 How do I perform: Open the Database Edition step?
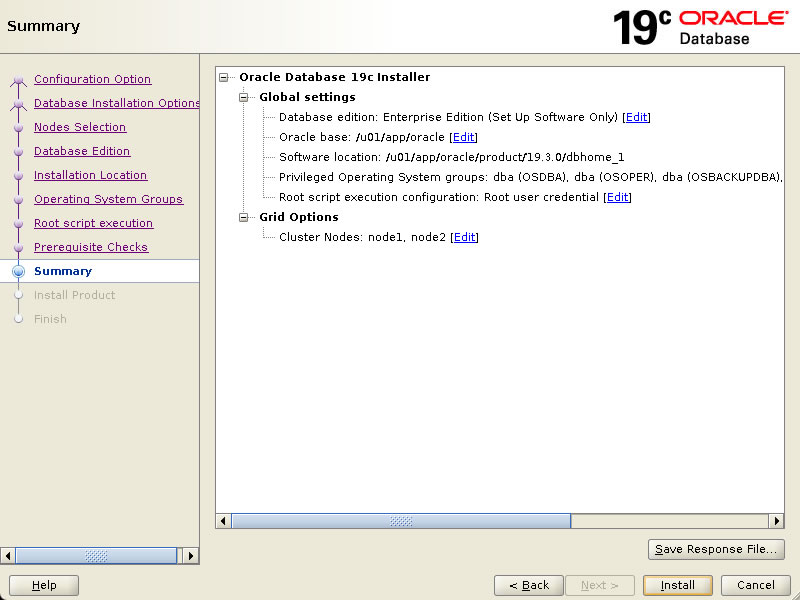coord(82,151)
